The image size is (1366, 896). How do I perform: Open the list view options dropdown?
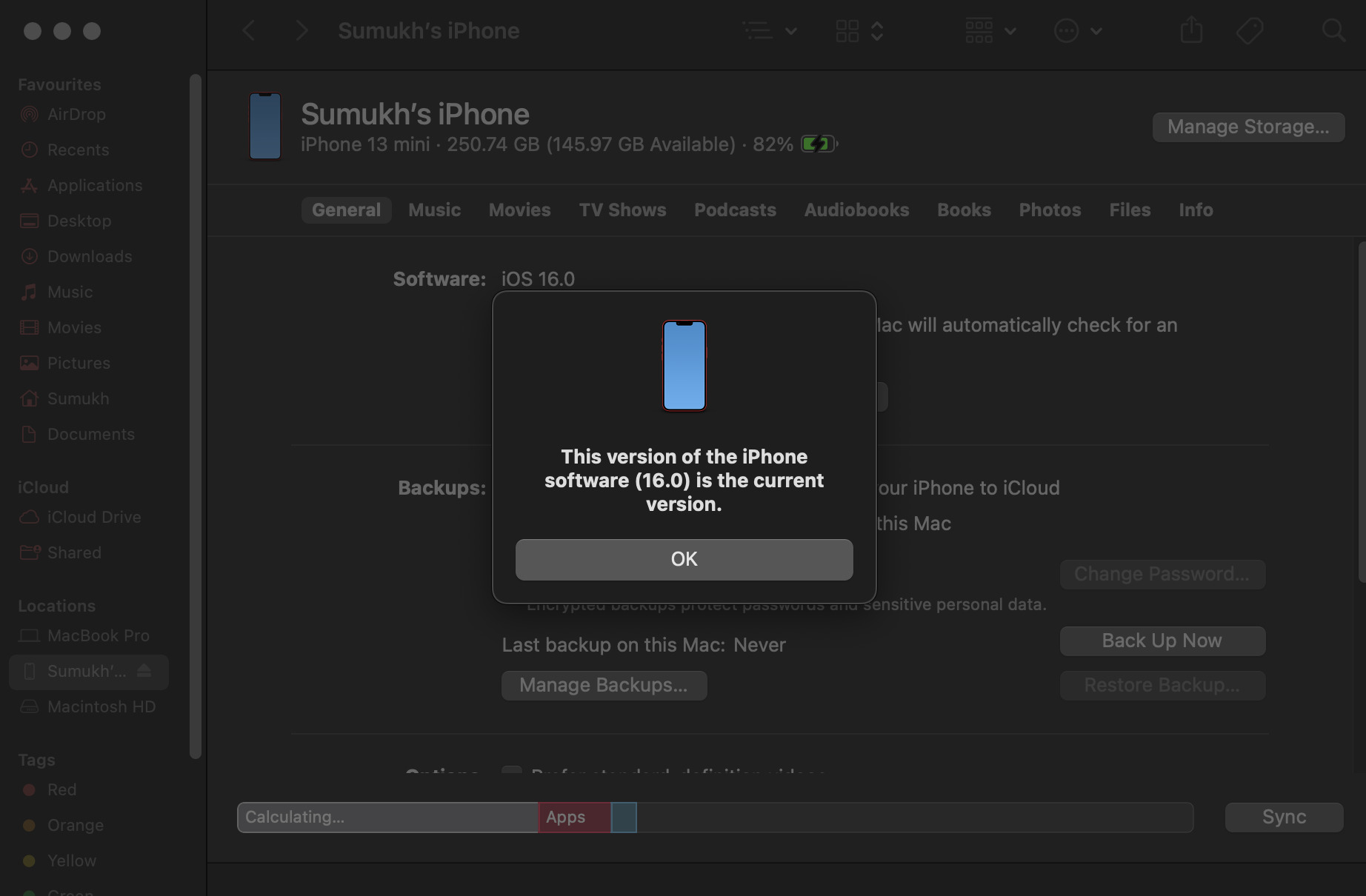(770, 31)
